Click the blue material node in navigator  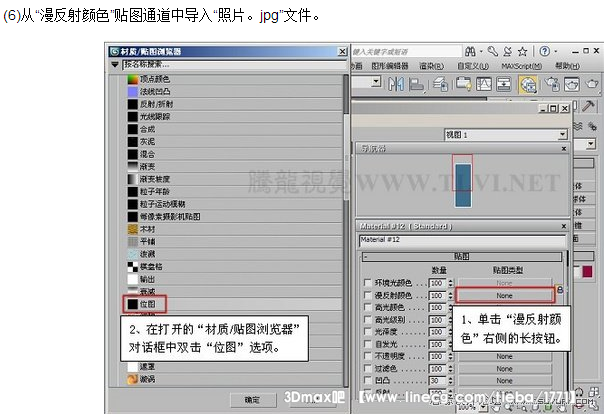(463, 185)
